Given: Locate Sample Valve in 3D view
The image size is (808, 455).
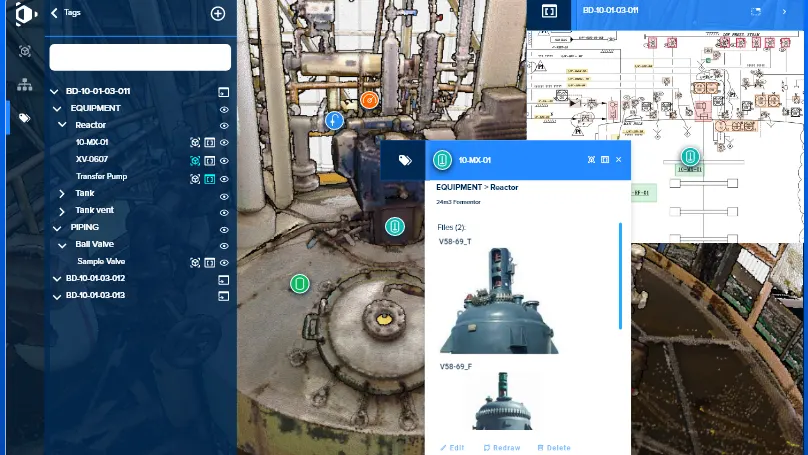Looking at the screenshot, I should 195,263.
